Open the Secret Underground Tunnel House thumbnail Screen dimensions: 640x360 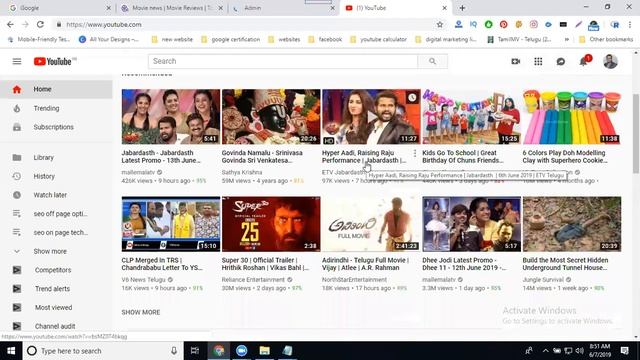[x=572, y=224]
